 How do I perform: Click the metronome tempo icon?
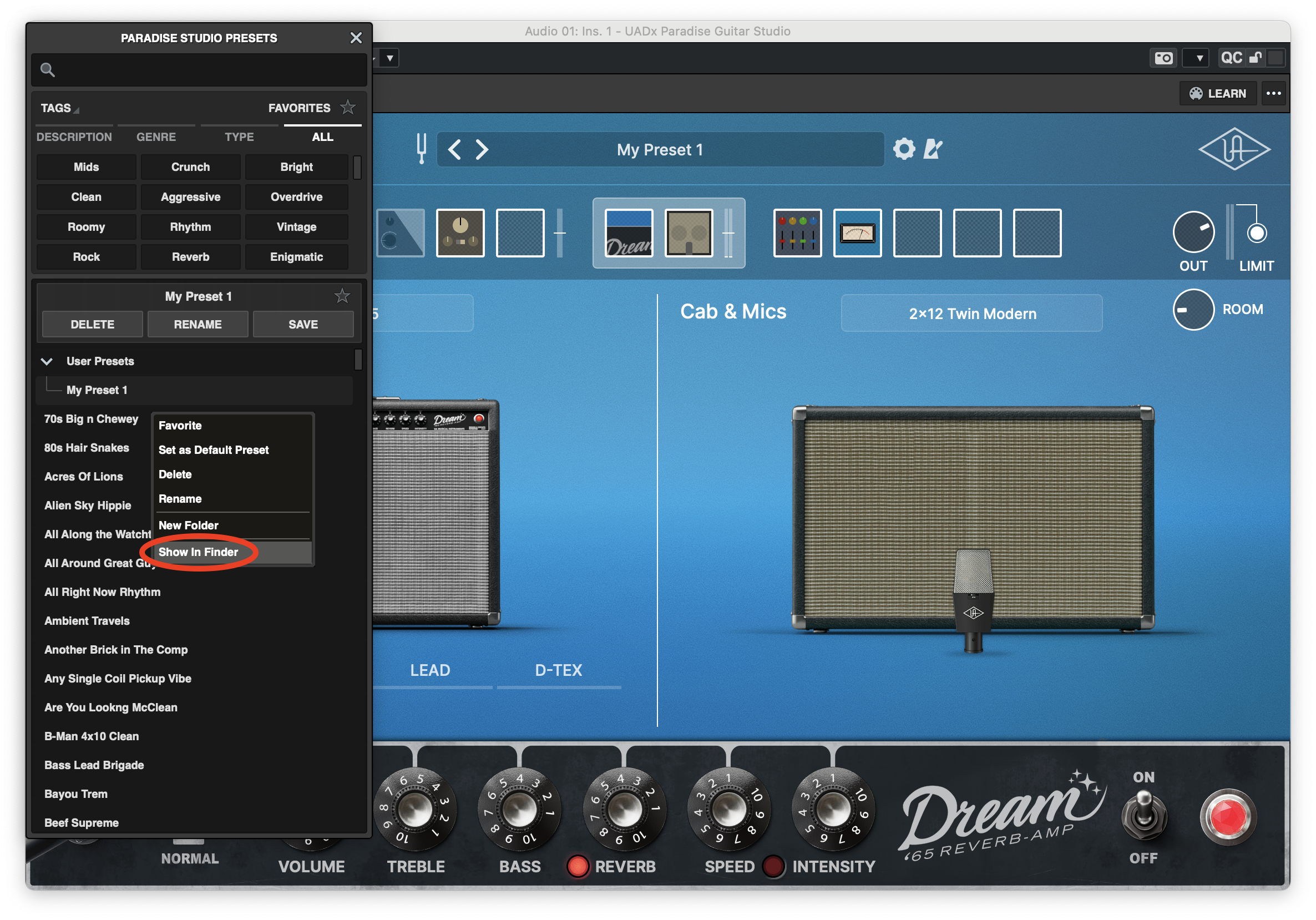(x=933, y=149)
